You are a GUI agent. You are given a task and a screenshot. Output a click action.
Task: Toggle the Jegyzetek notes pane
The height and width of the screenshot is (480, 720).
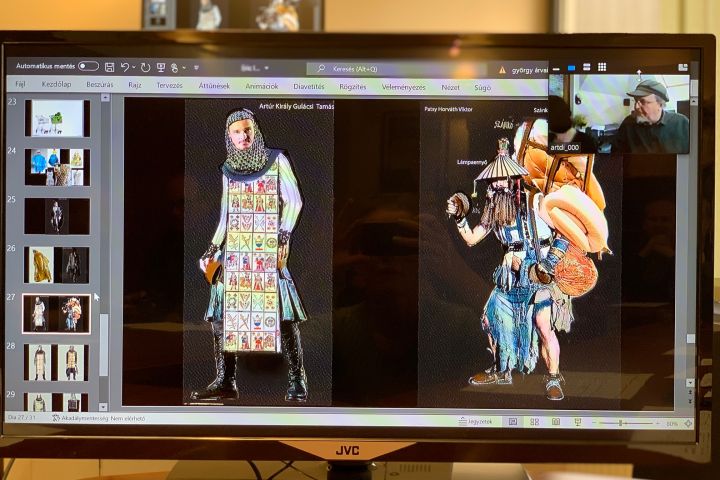[x=475, y=421]
